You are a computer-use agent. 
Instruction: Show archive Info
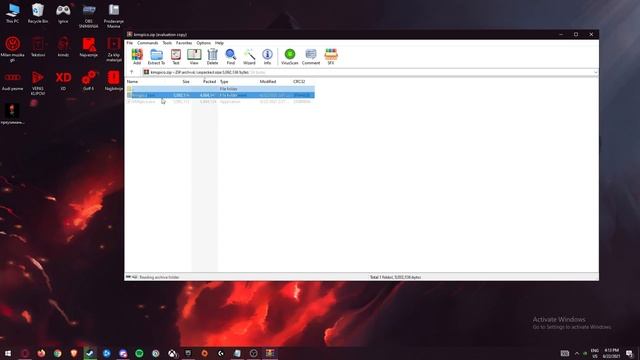point(267,56)
